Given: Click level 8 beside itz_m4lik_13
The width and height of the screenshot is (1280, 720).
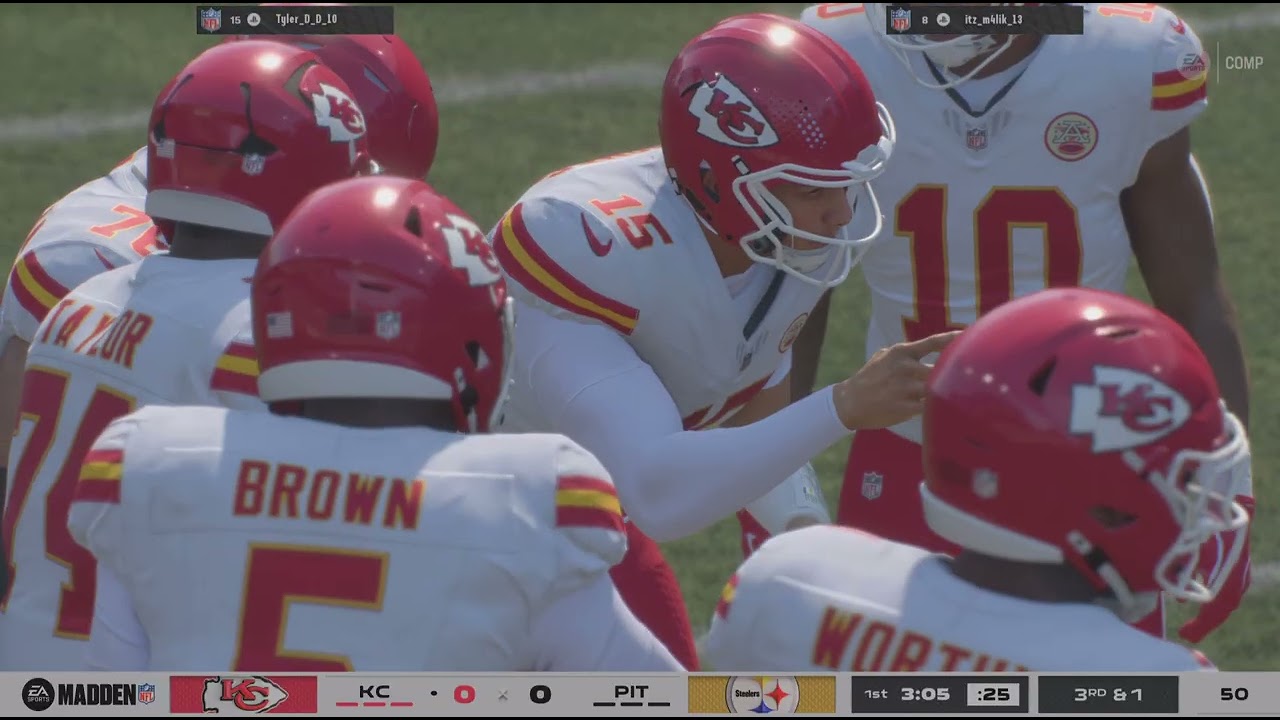Looking at the screenshot, I should click(925, 19).
